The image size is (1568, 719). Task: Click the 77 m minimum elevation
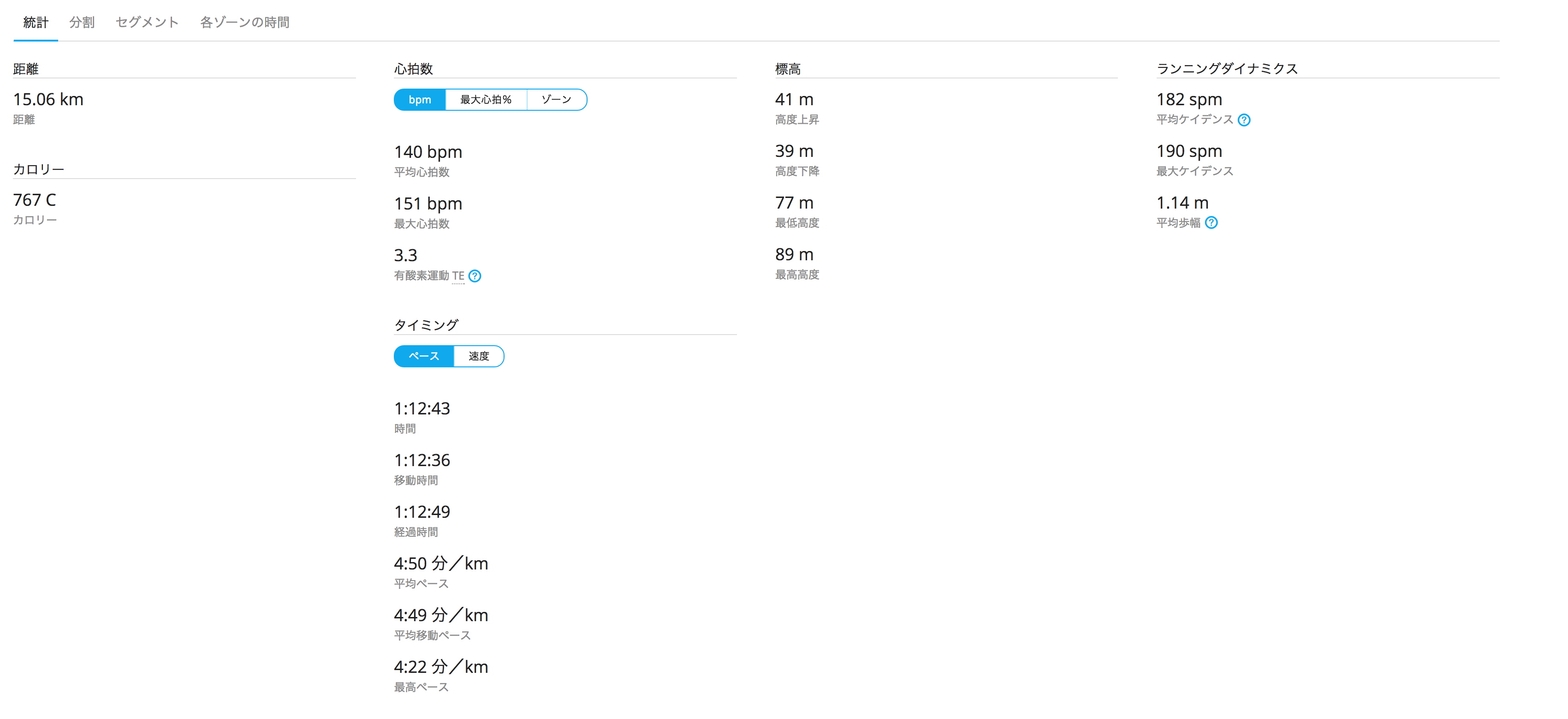coord(794,203)
